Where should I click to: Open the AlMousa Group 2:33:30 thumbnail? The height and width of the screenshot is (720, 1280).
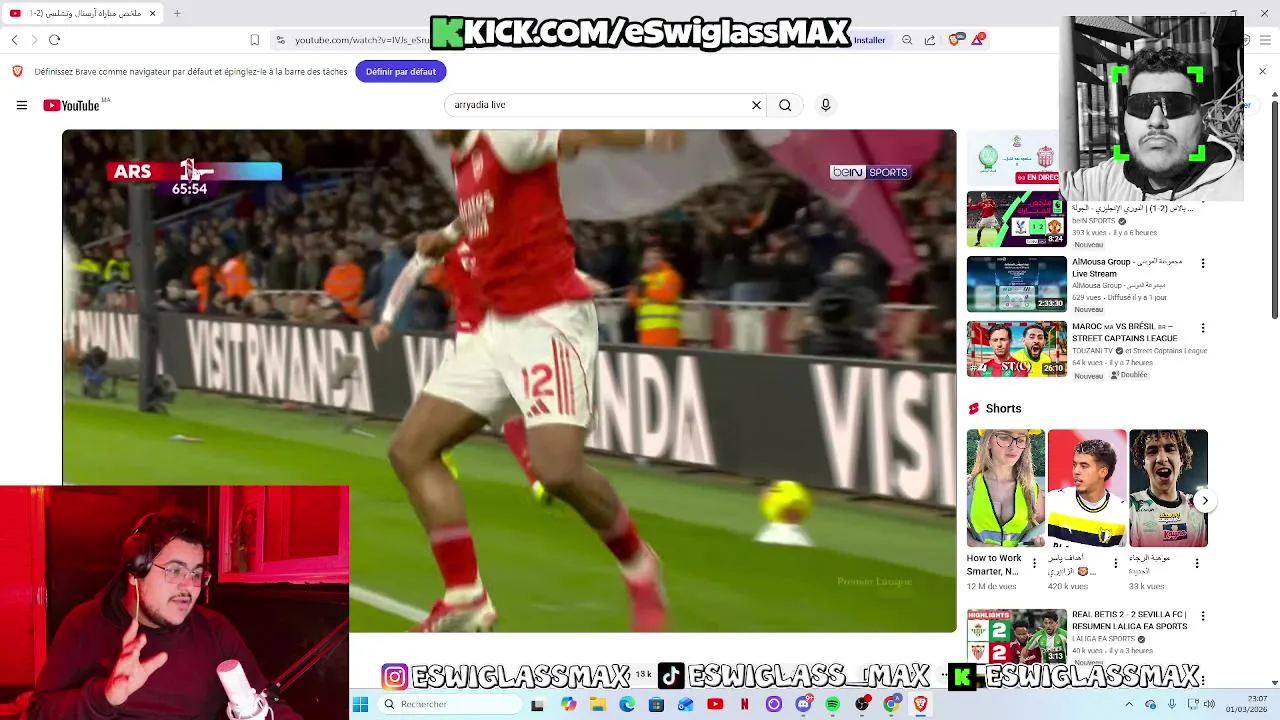[x=1016, y=284]
